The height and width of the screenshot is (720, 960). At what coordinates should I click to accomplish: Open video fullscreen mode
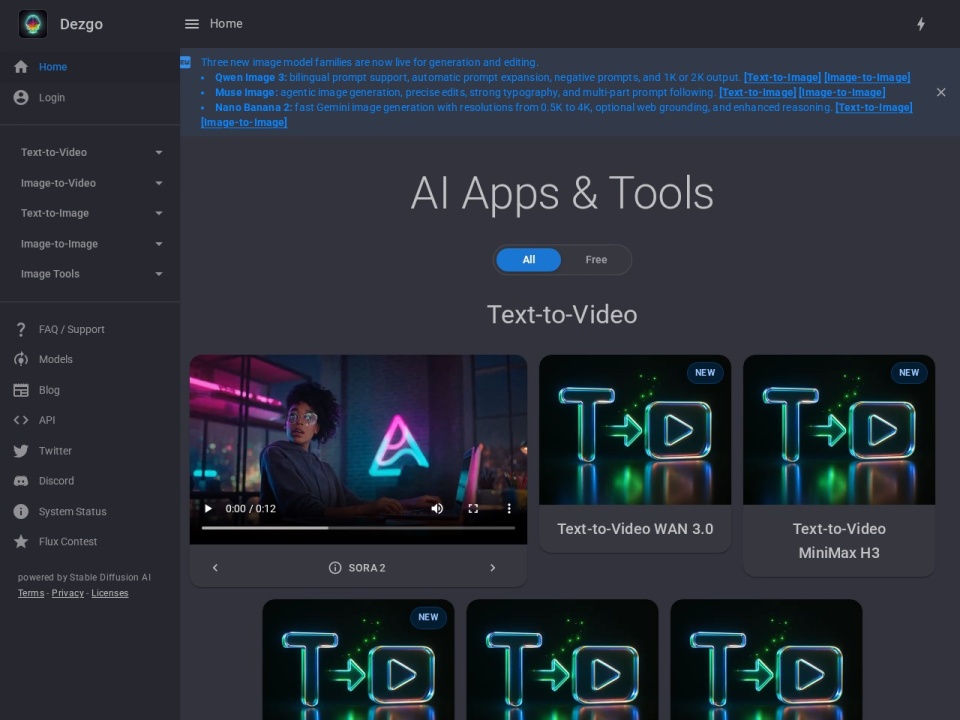coord(473,509)
